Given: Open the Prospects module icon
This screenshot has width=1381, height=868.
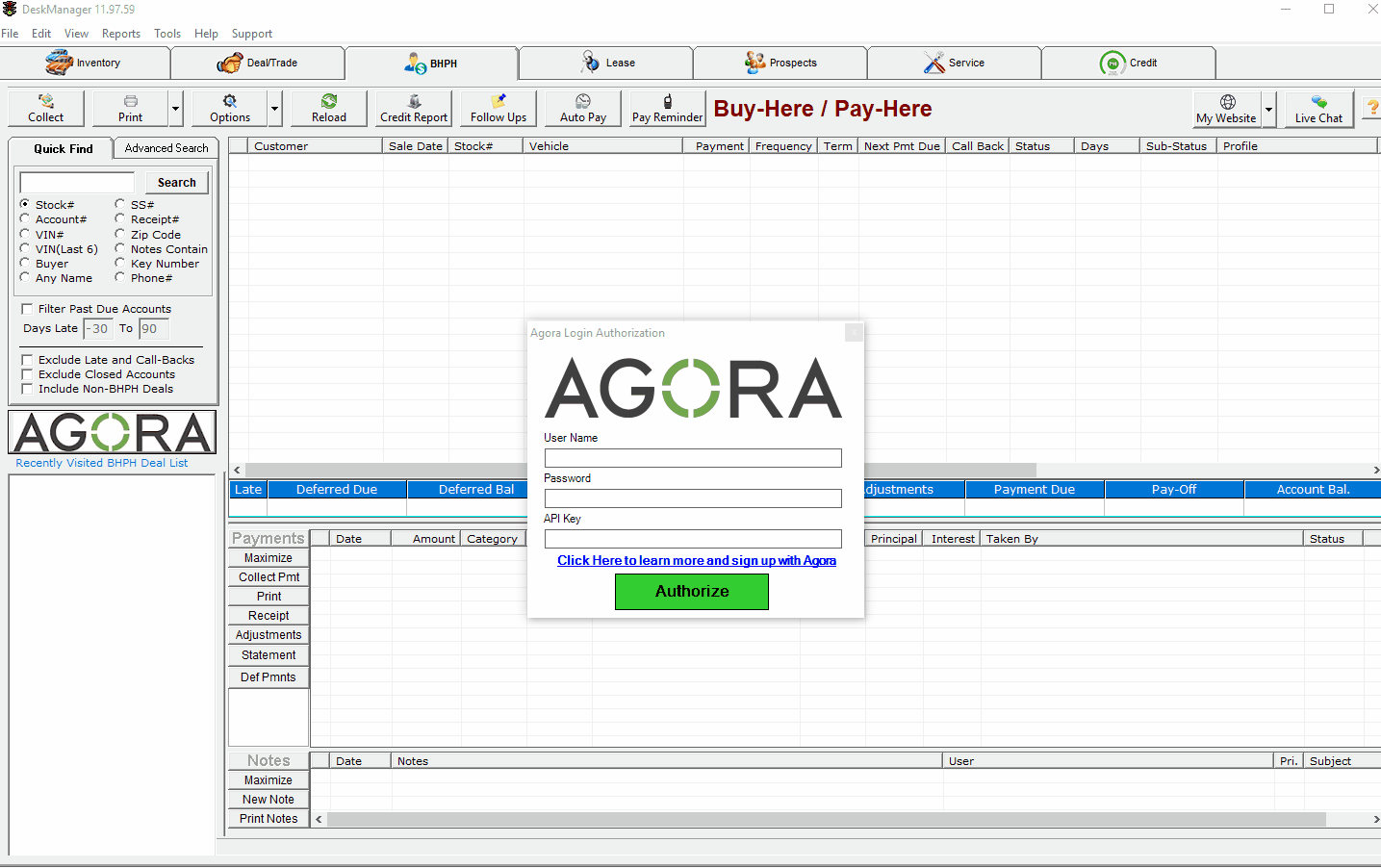Looking at the screenshot, I should tap(754, 63).
